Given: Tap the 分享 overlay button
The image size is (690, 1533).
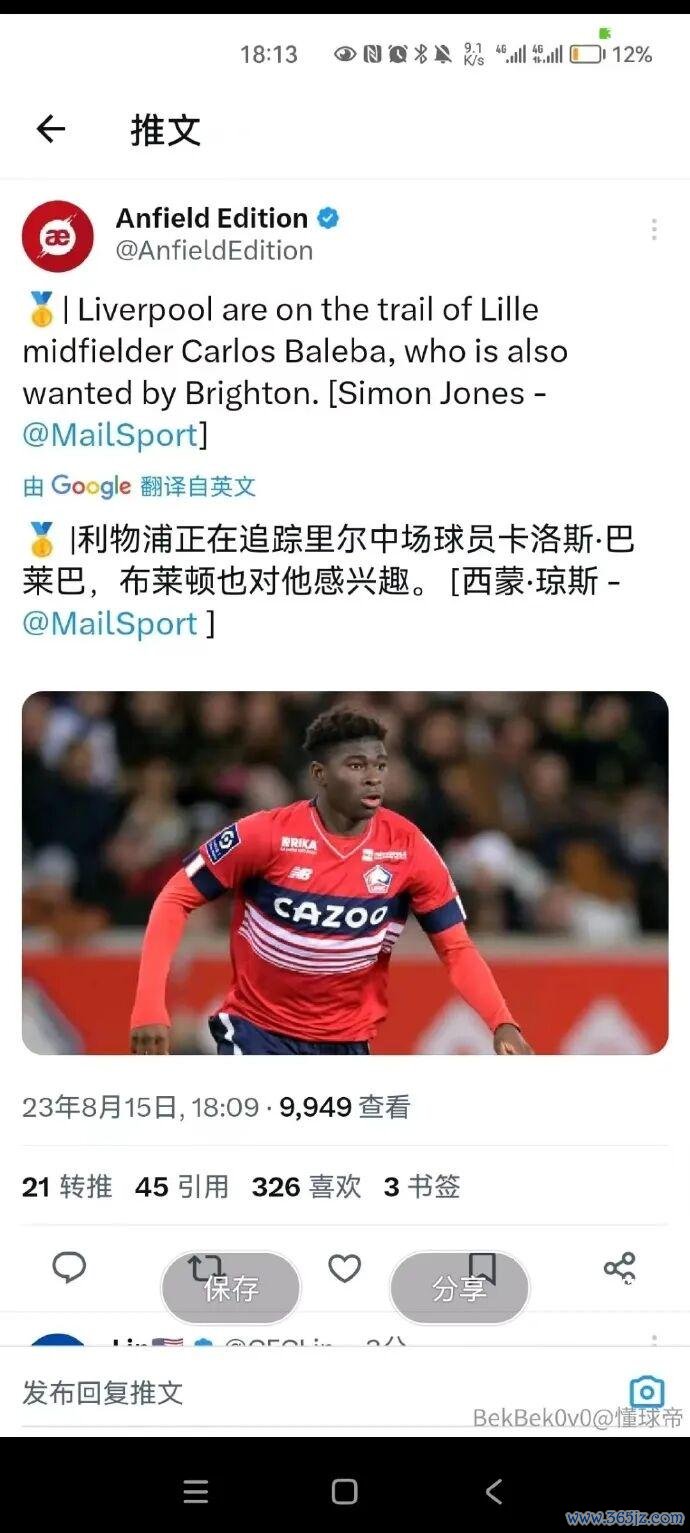Looking at the screenshot, I should 459,1288.
